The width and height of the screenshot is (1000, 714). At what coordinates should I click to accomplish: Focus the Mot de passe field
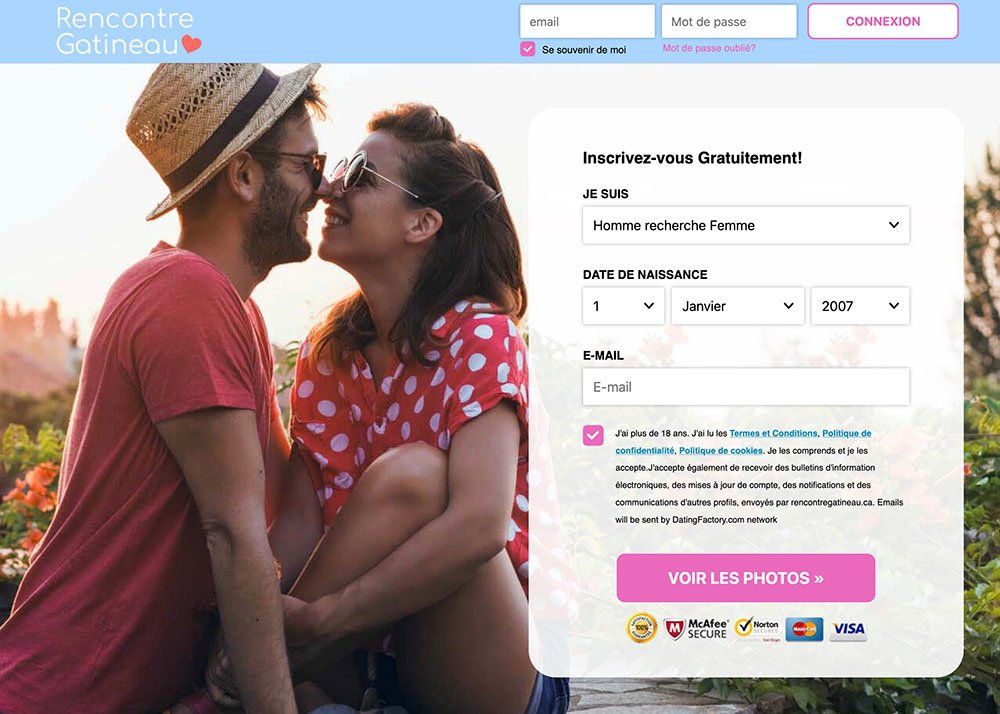click(729, 22)
